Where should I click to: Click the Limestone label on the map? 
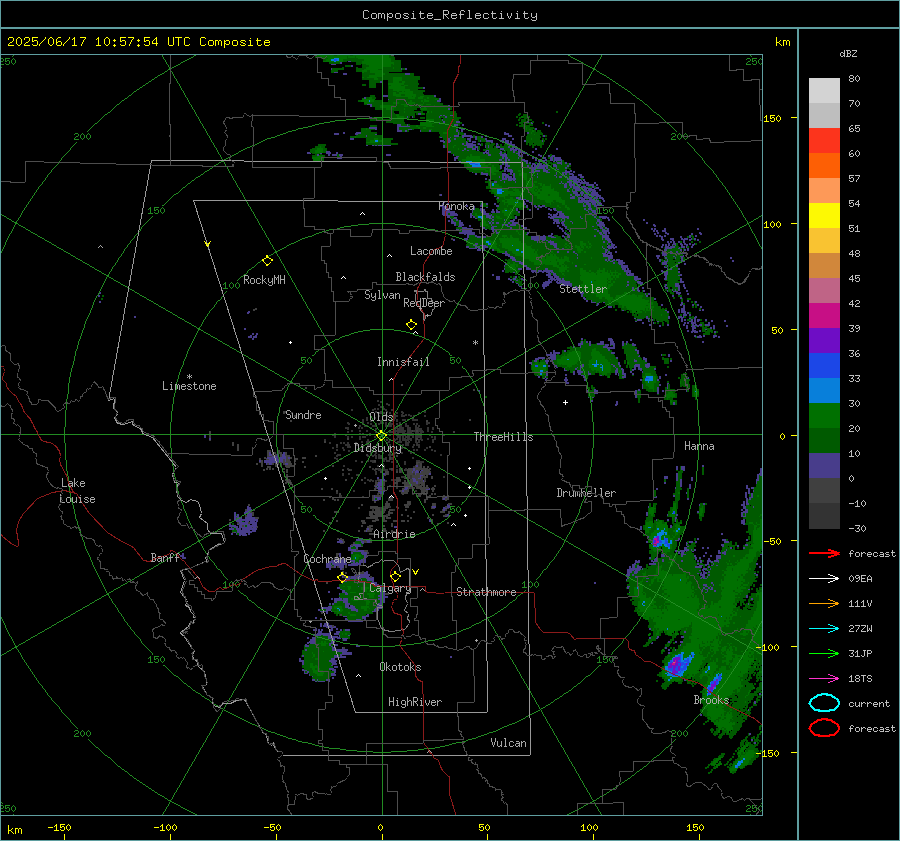[189, 386]
